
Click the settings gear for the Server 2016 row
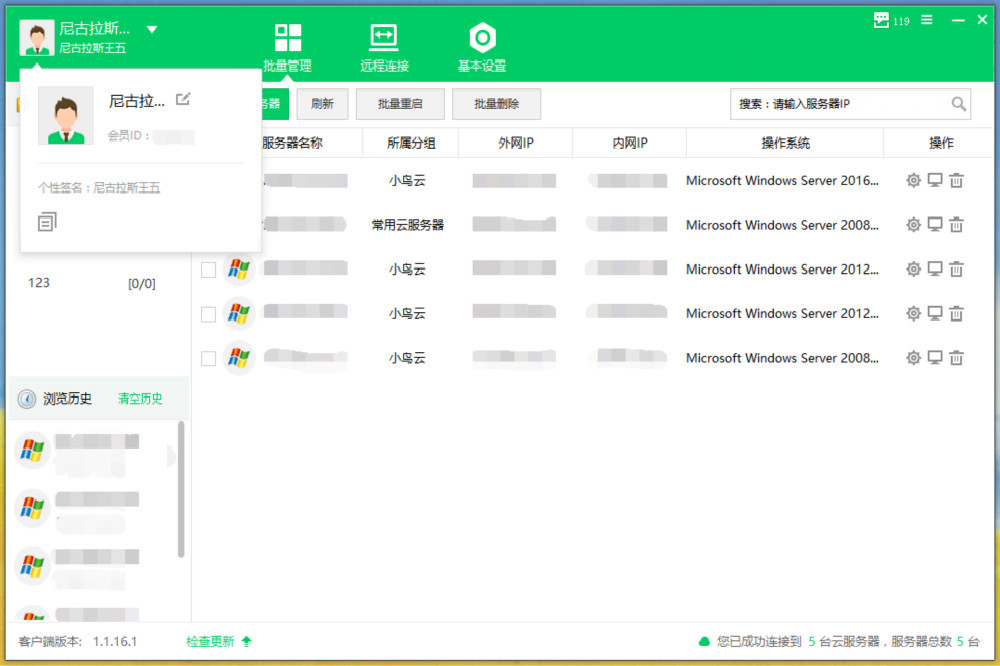(x=913, y=181)
